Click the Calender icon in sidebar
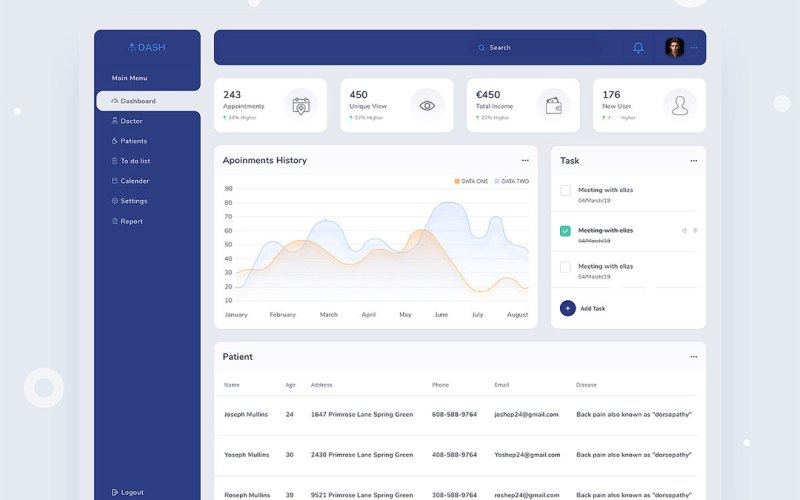 (115, 181)
